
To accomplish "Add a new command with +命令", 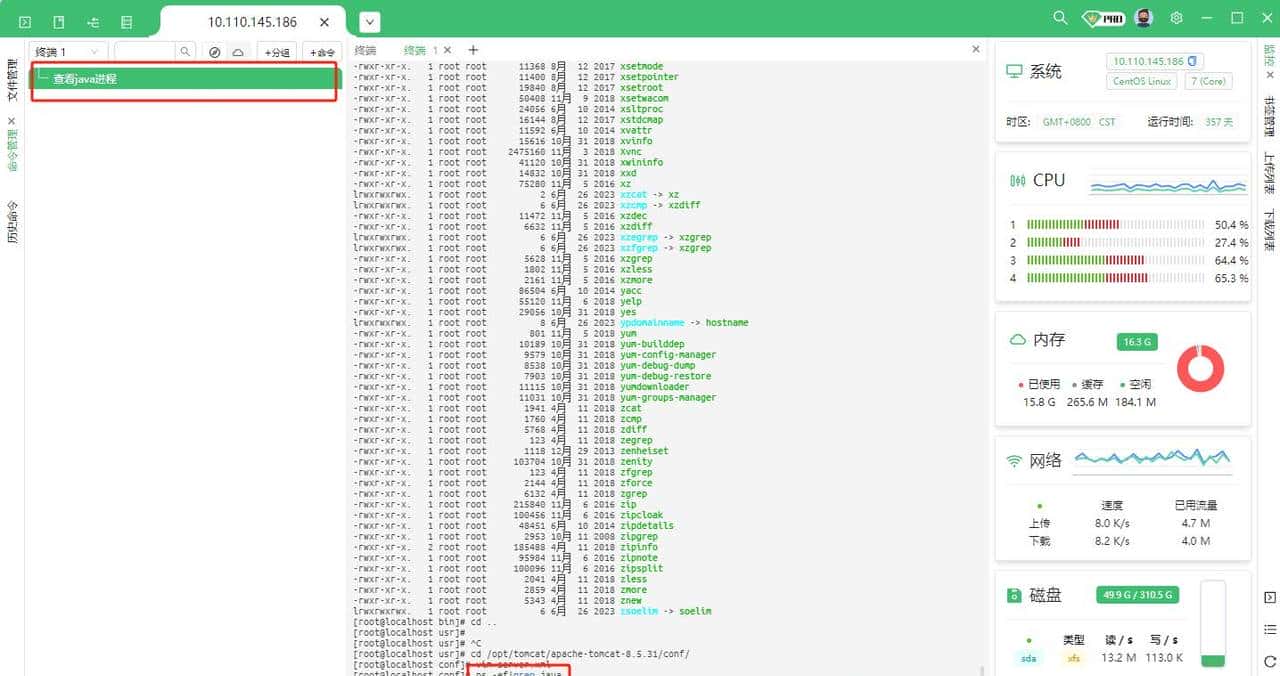I will tap(322, 52).
